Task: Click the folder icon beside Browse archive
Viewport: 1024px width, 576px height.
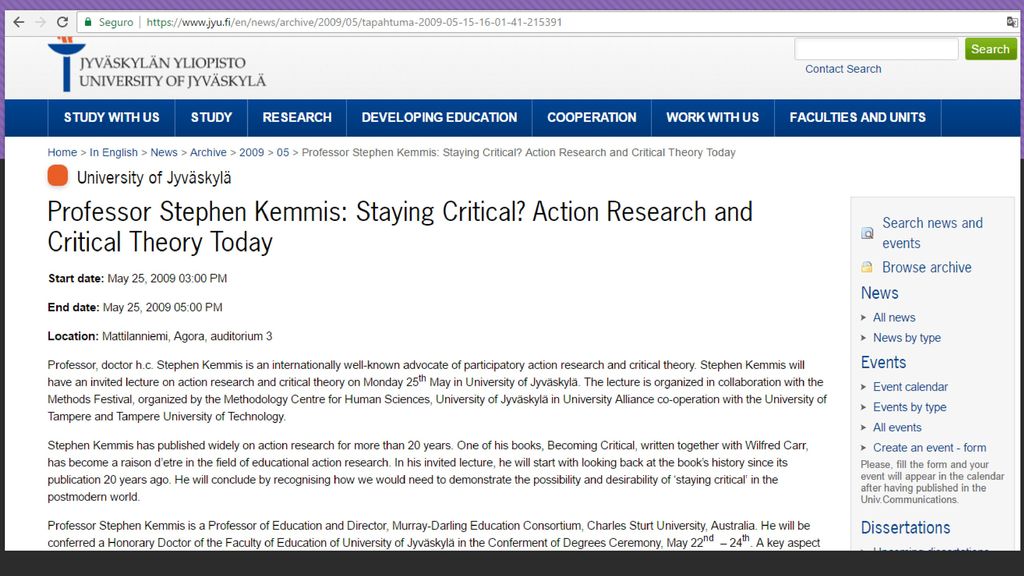Action: [867, 267]
